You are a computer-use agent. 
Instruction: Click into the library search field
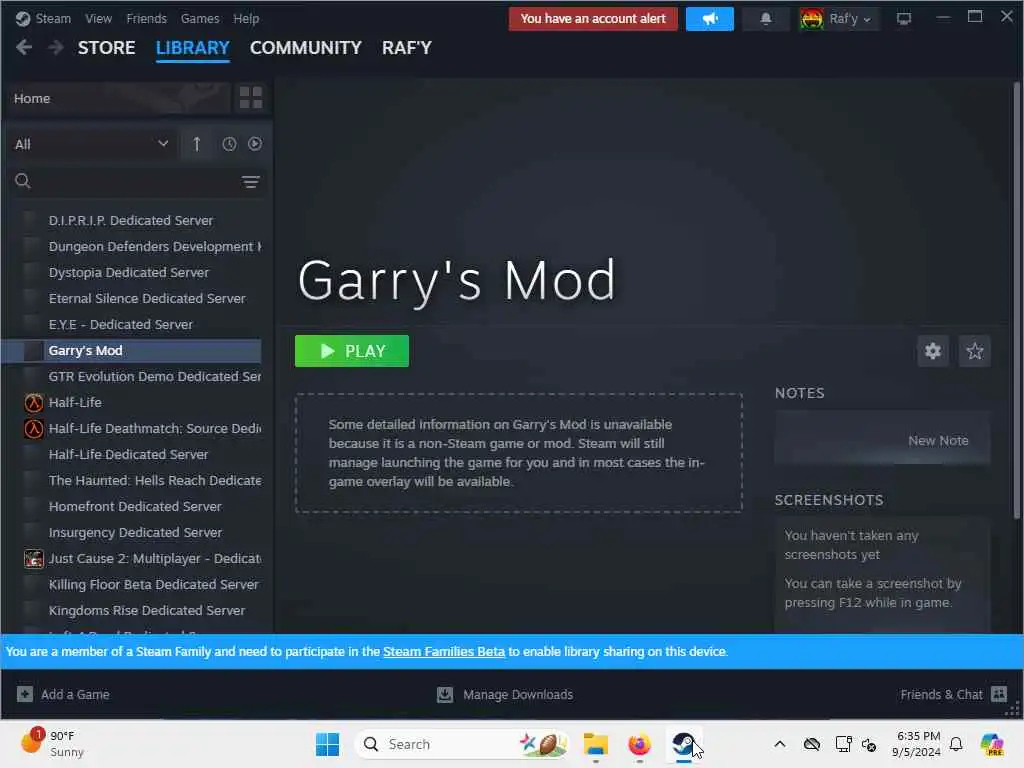tap(134, 181)
